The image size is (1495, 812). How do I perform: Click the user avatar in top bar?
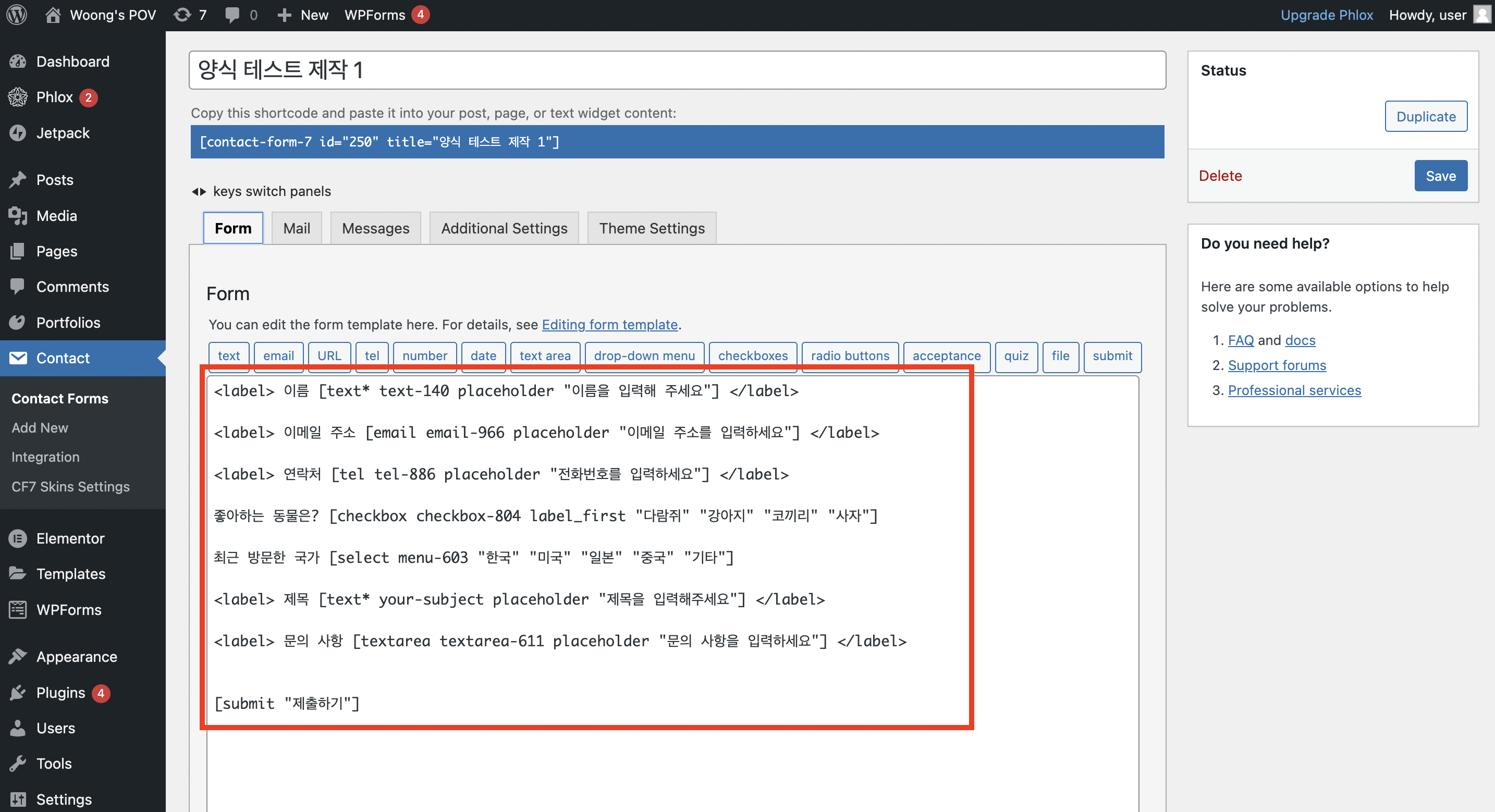[x=1481, y=14]
